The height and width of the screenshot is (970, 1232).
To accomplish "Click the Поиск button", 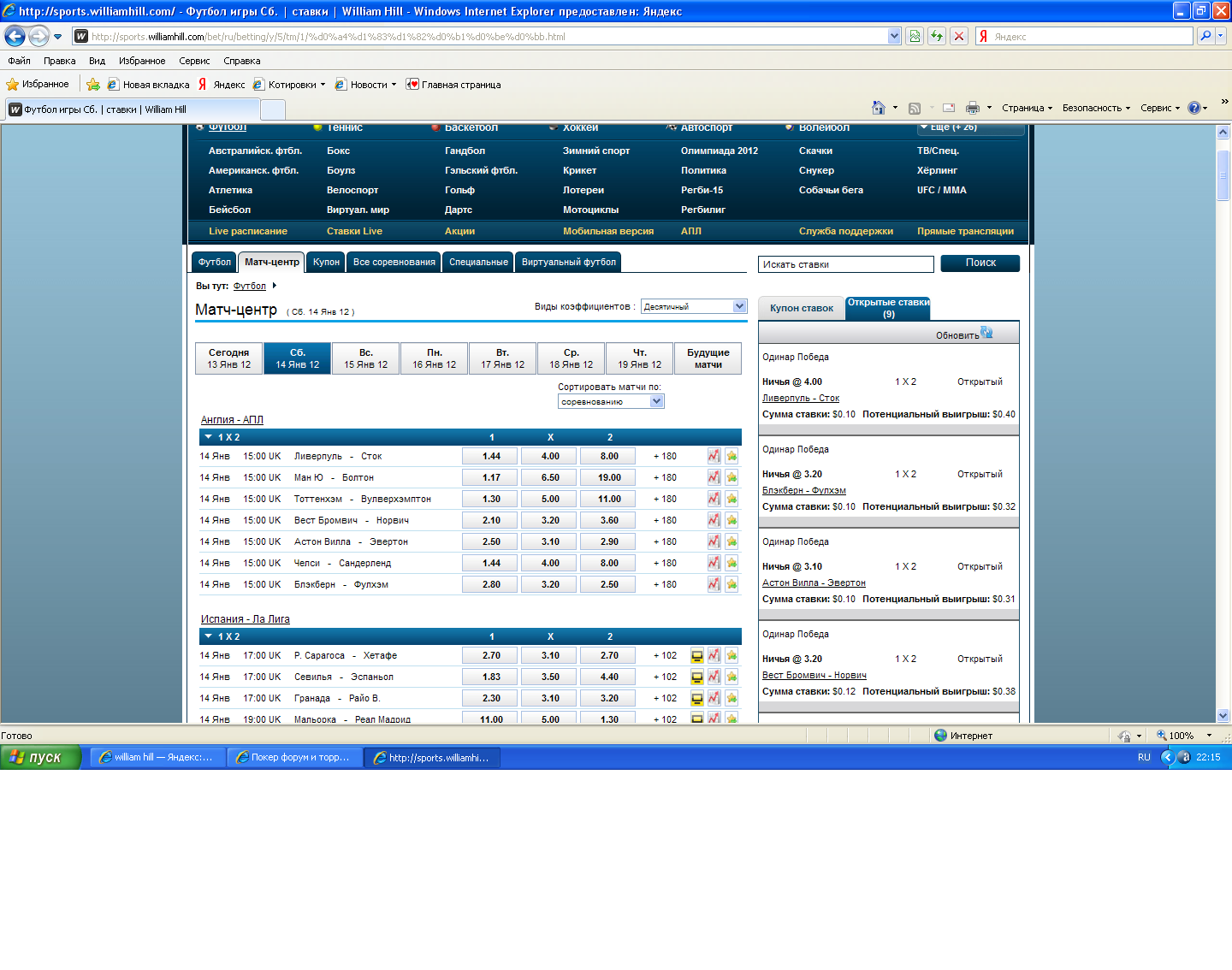I will point(980,263).
